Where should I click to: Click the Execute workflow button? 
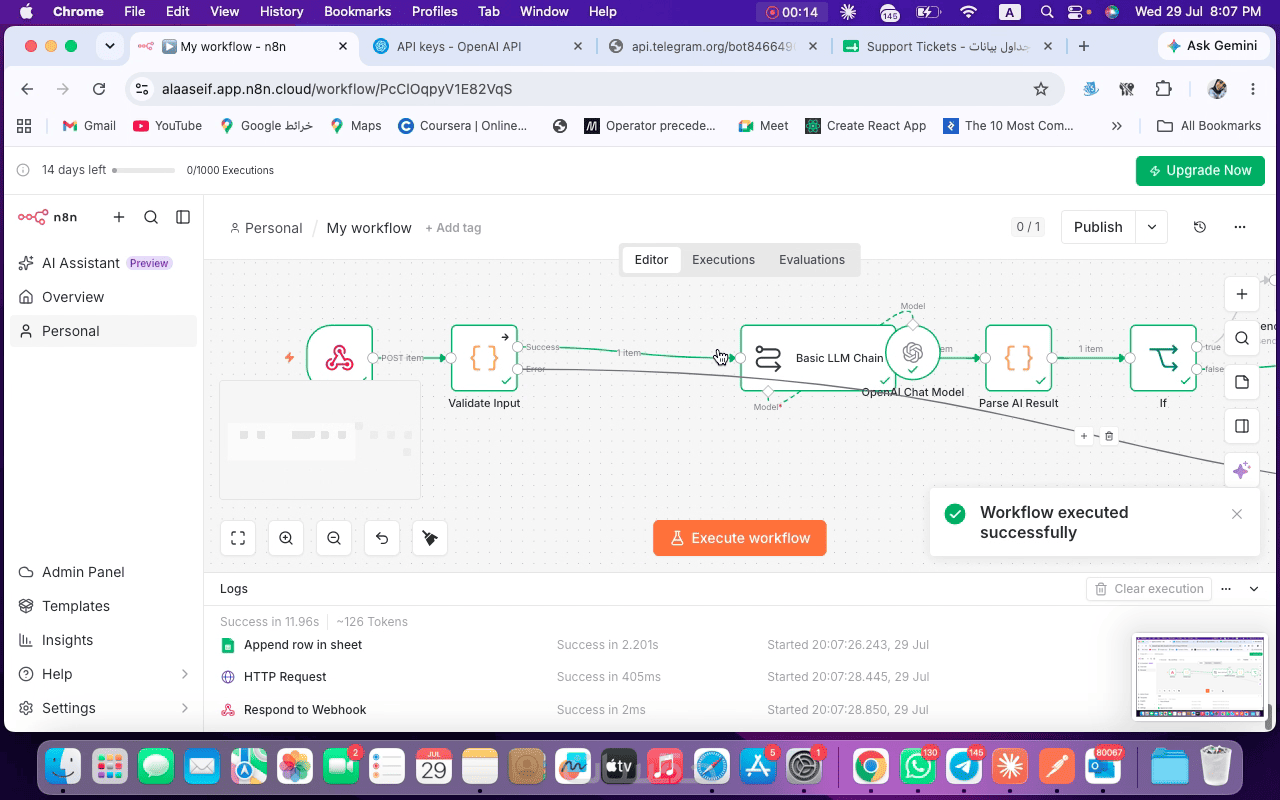pyautogui.click(x=740, y=538)
